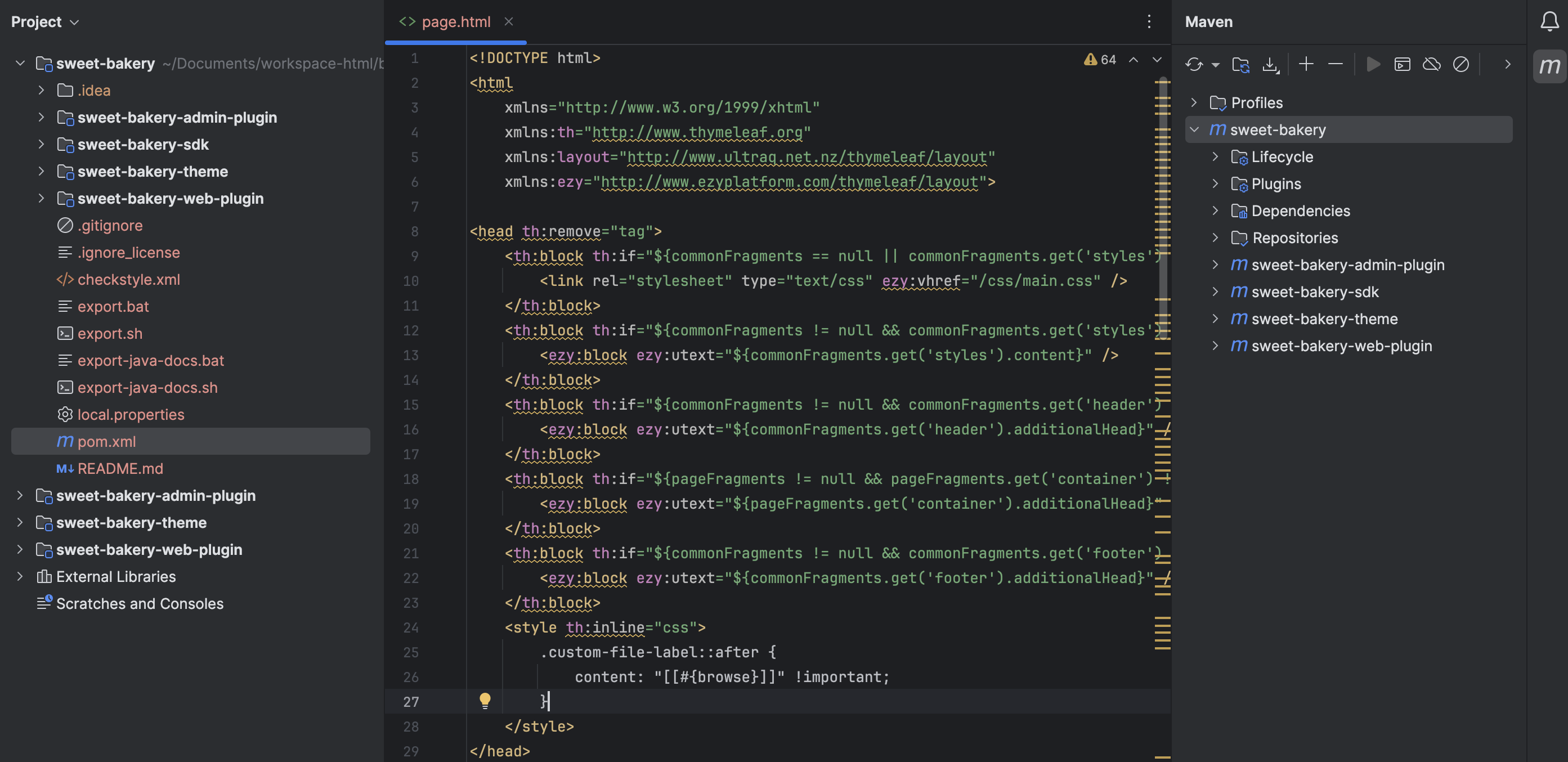Select export-java-docs.bat file
1568x762 pixels.
pyautogui.click(x=150, y=360)
